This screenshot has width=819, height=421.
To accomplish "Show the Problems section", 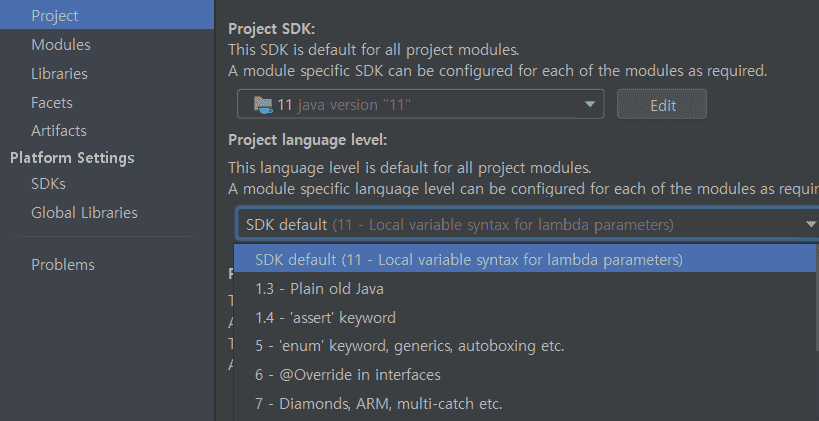I will [x=63, y=265].
